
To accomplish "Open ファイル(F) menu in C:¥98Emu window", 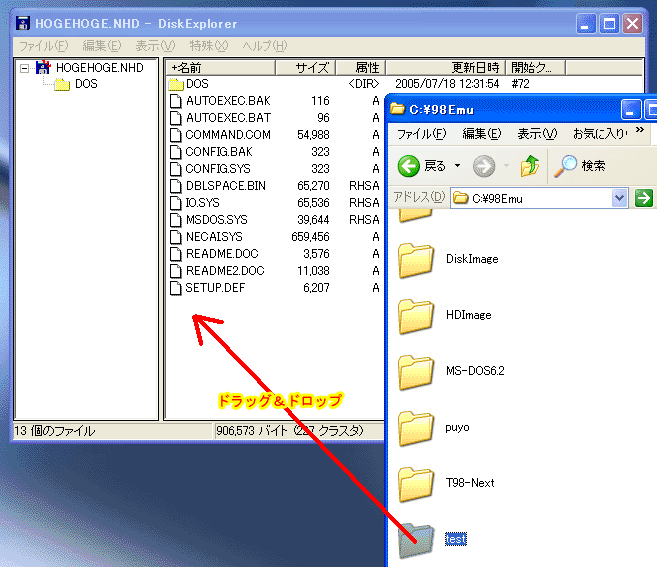I will 422,134.
